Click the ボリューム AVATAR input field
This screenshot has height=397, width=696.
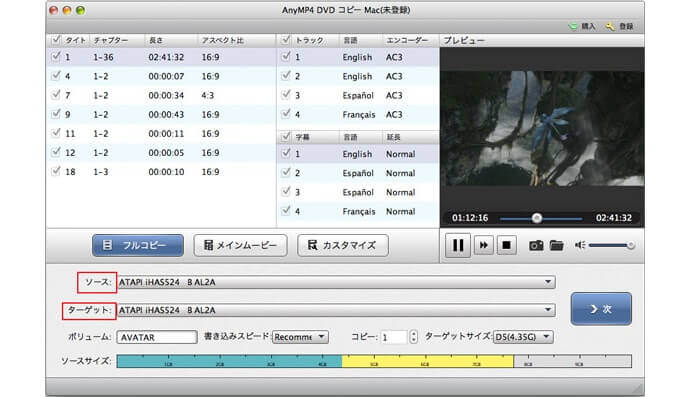[157, 337]
